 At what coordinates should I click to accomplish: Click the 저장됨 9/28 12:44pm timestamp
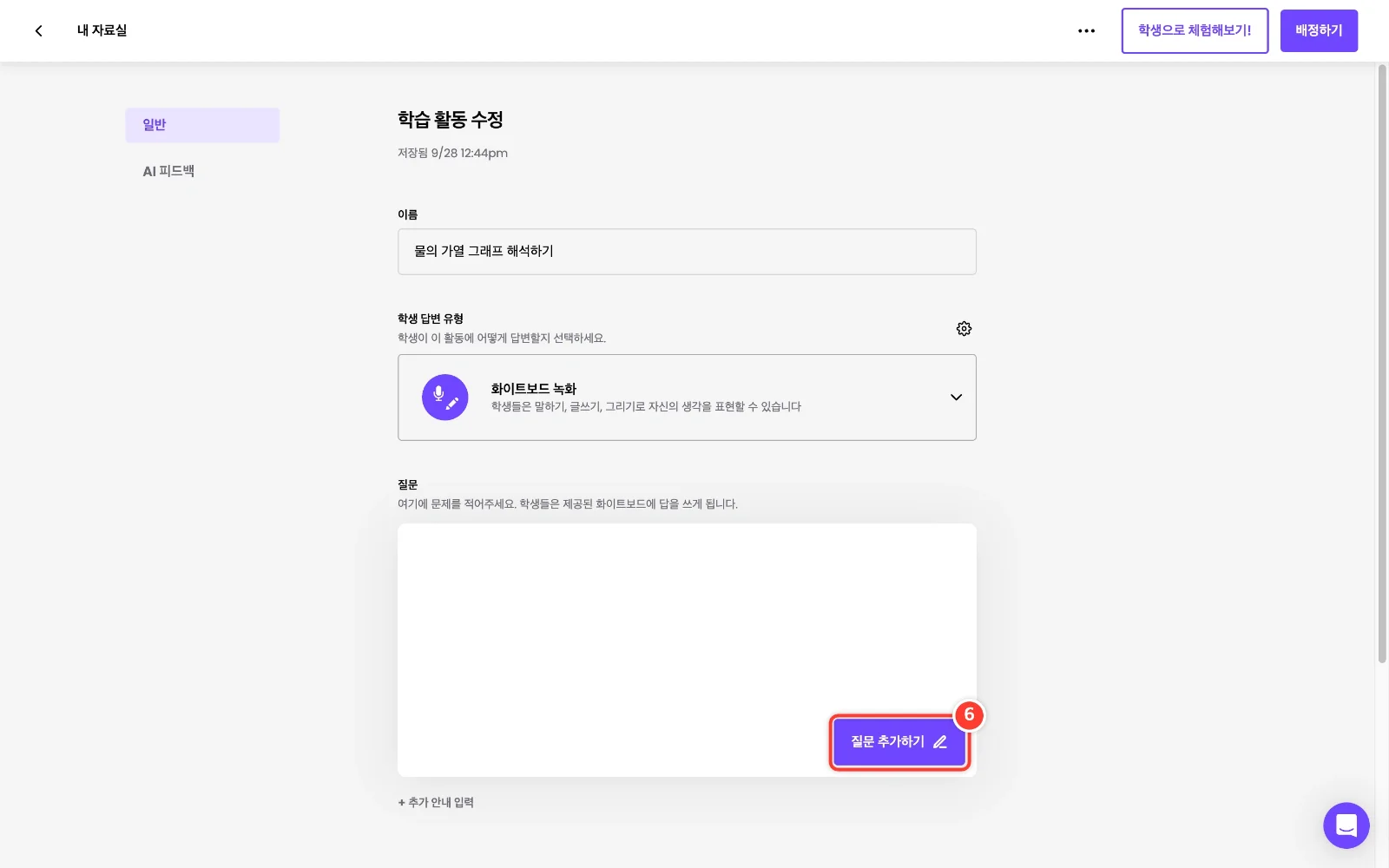pyautogui.click(x=452, y=153)
